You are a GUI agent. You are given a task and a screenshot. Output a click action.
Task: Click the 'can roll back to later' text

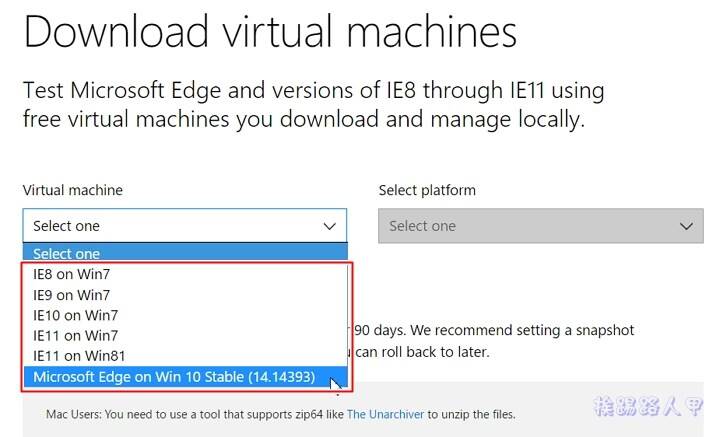[x=422, y=352]
